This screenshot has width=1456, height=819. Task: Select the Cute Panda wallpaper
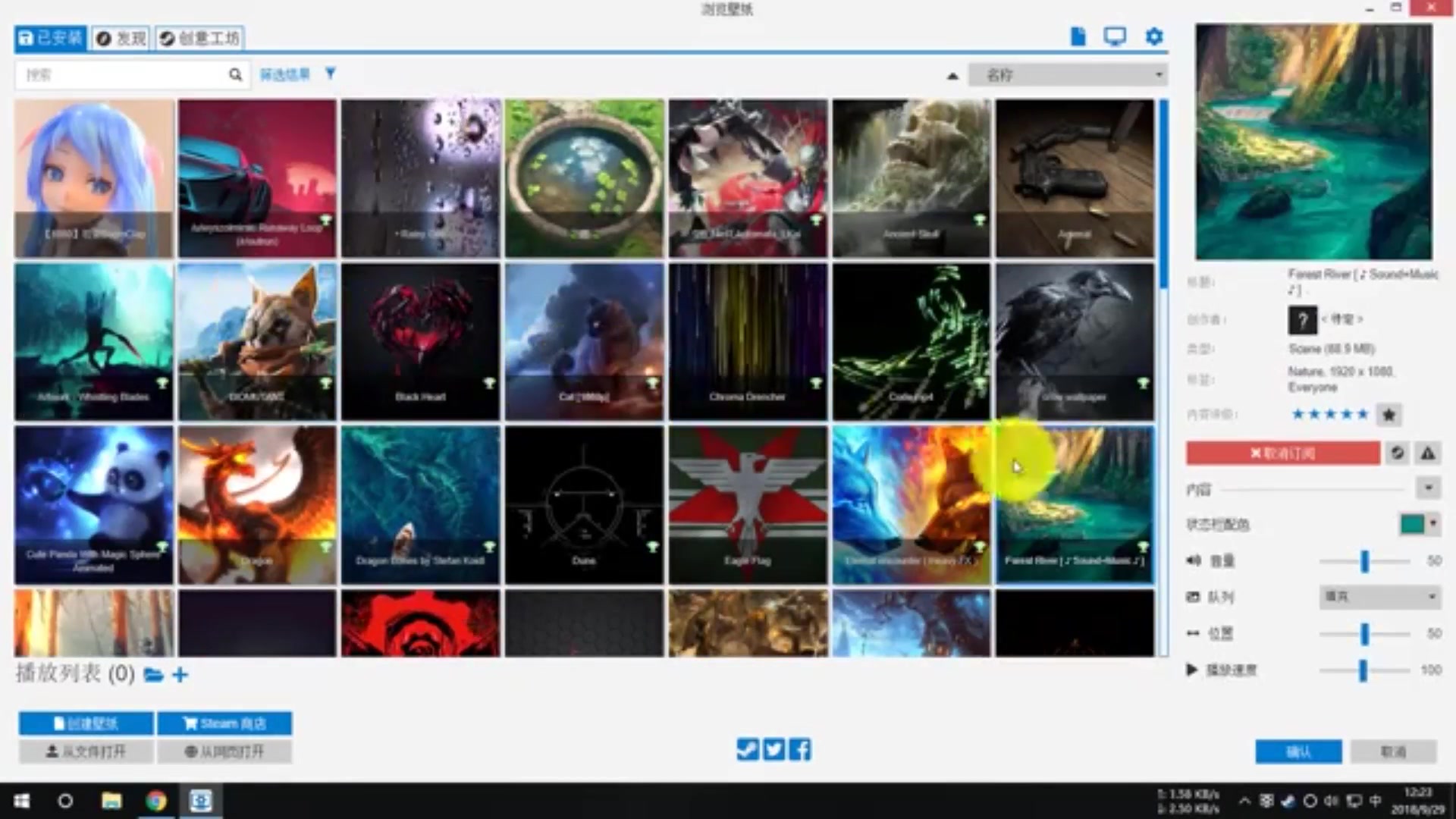pyautogui.click(x=94, y=505)
